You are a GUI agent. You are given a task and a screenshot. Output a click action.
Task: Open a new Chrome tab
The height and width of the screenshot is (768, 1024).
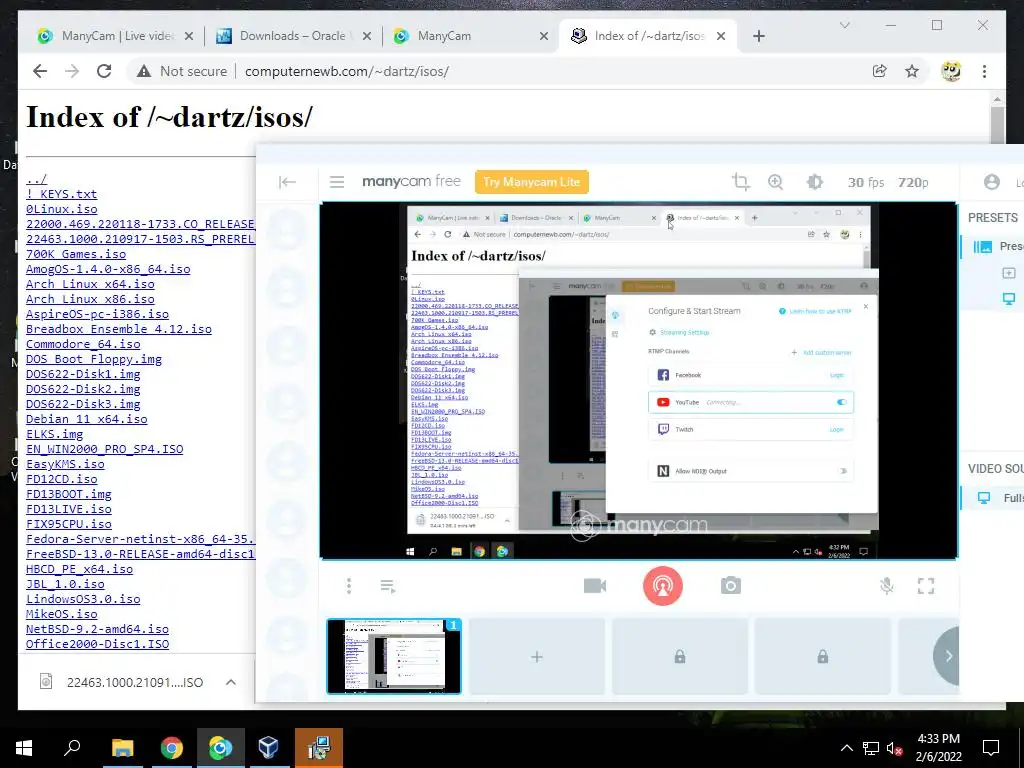point(759,36)
